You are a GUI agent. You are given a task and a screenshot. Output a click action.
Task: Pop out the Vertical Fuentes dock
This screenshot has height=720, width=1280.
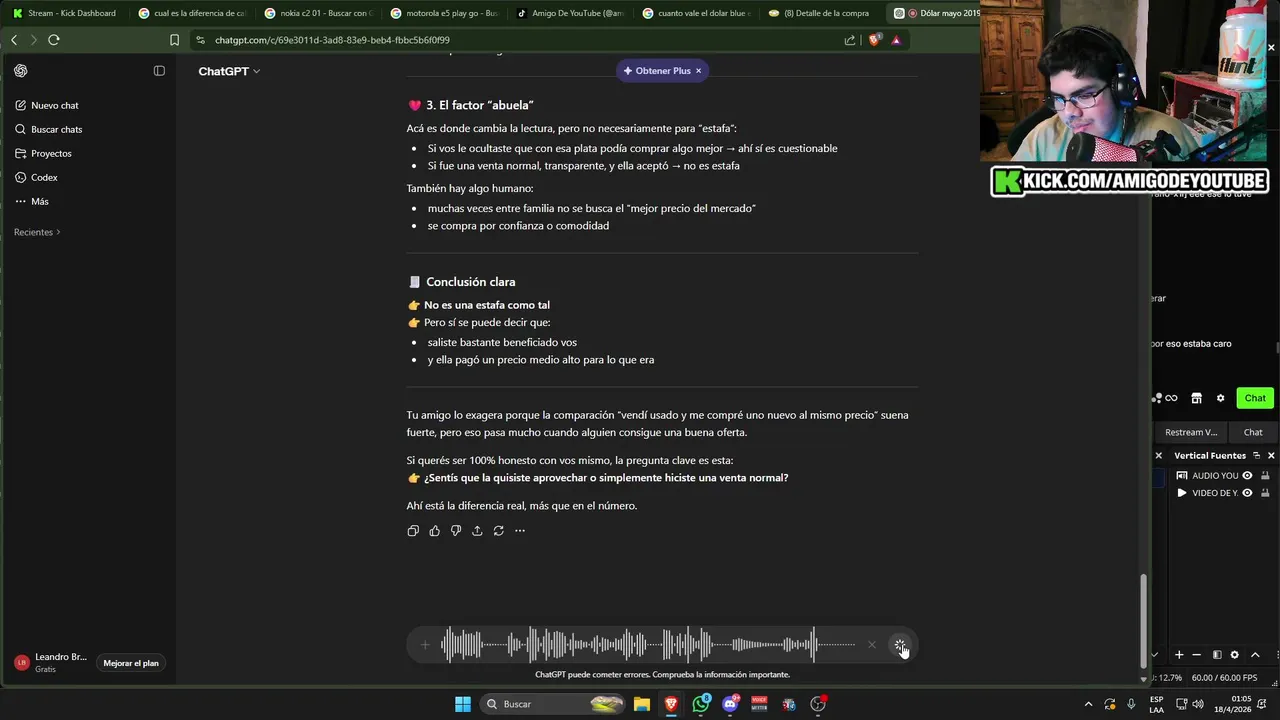[1256, 455]
